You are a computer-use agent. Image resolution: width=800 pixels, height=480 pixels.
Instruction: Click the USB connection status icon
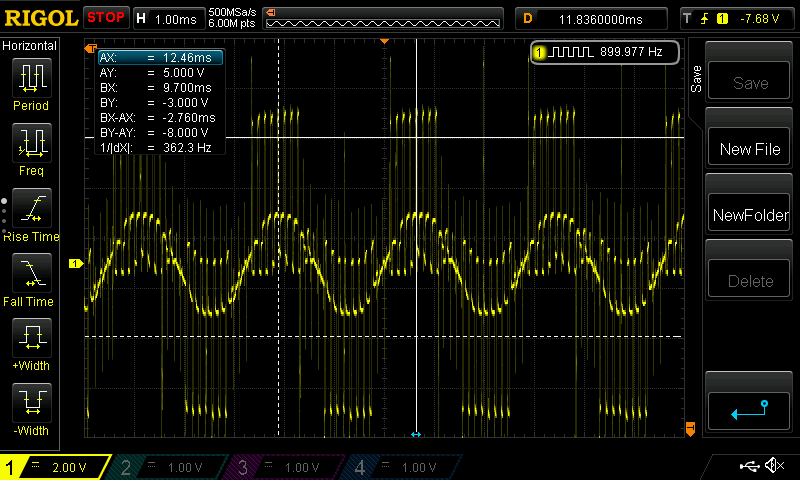(x=749, y=465)
